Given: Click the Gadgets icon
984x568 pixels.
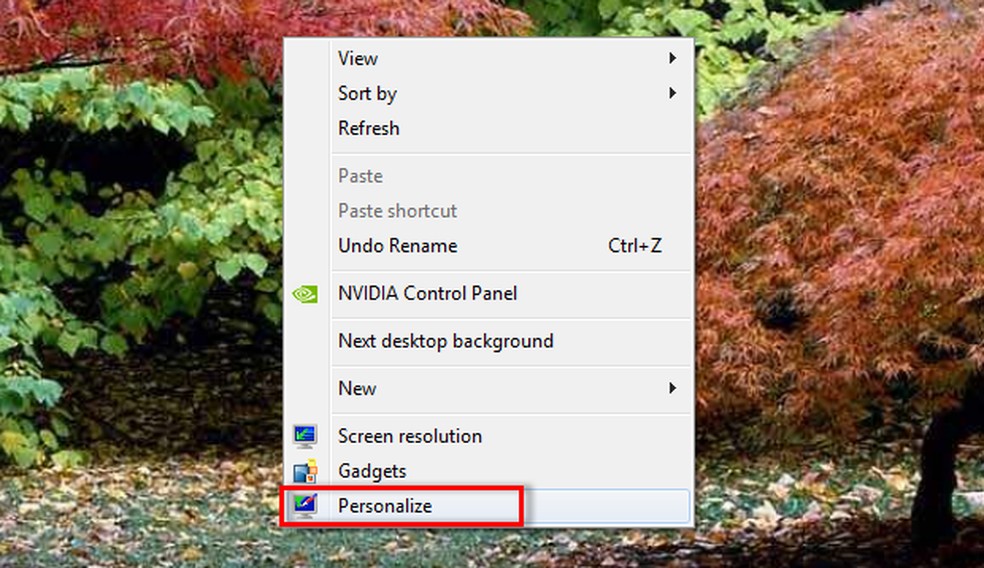Looking at the screenshot, I should pos(305,471).
